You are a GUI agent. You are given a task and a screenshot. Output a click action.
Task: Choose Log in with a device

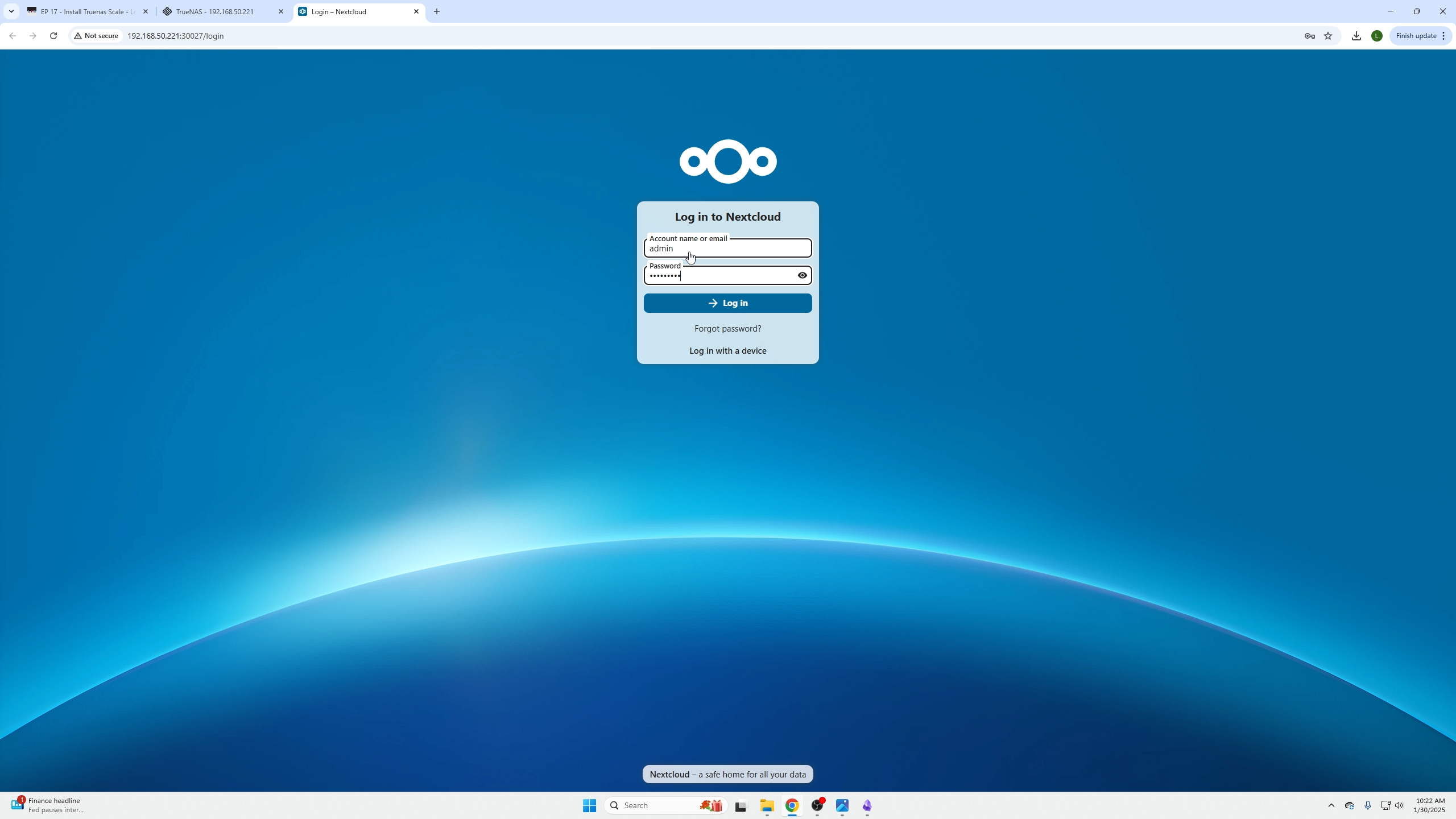tap(727, 351)
